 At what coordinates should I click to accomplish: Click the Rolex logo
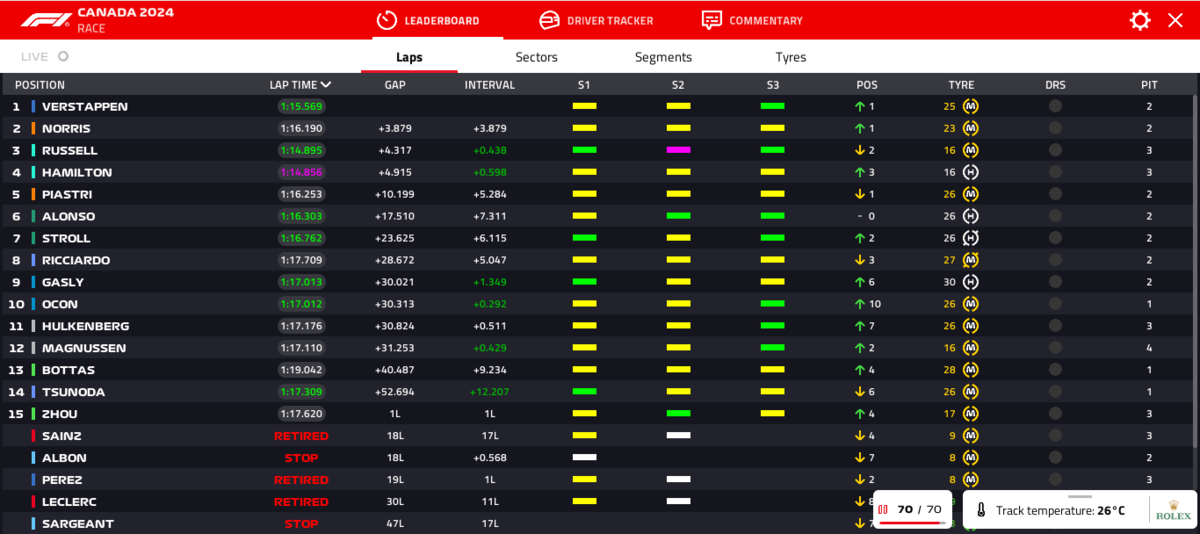(x=1173, y=510)
